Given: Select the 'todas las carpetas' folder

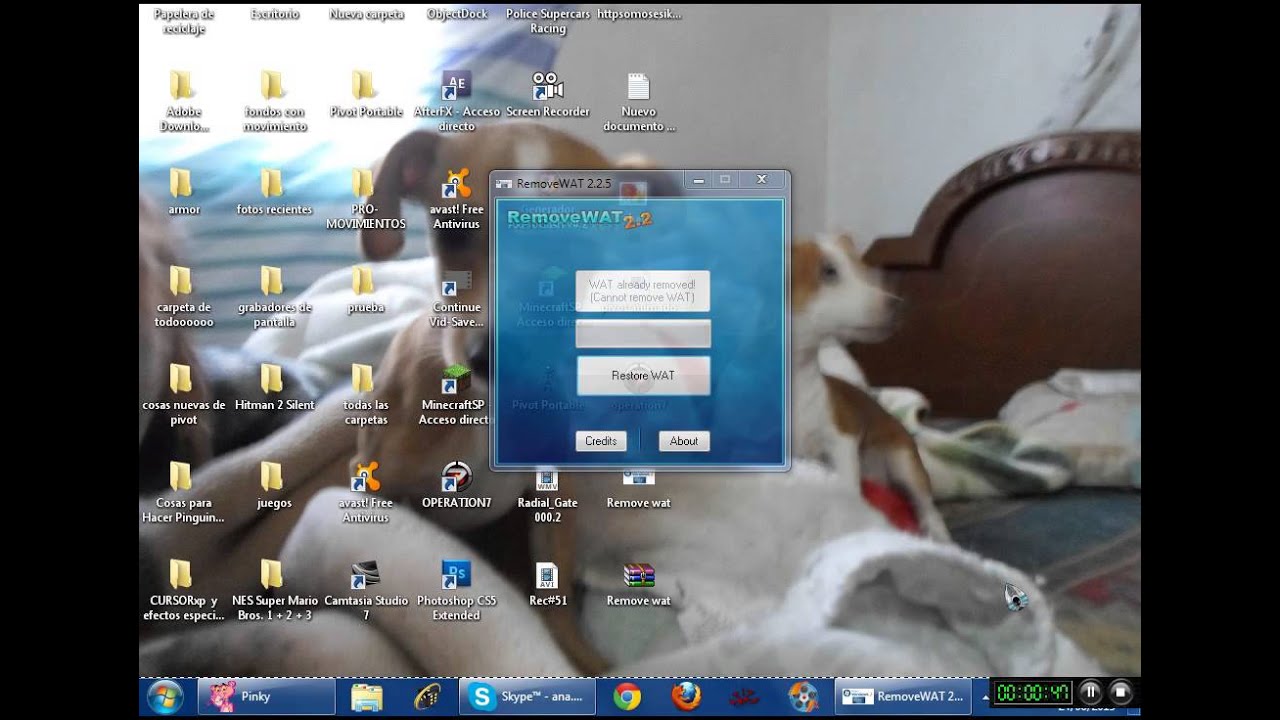Looking at the screenshot, I should [363, 379].
